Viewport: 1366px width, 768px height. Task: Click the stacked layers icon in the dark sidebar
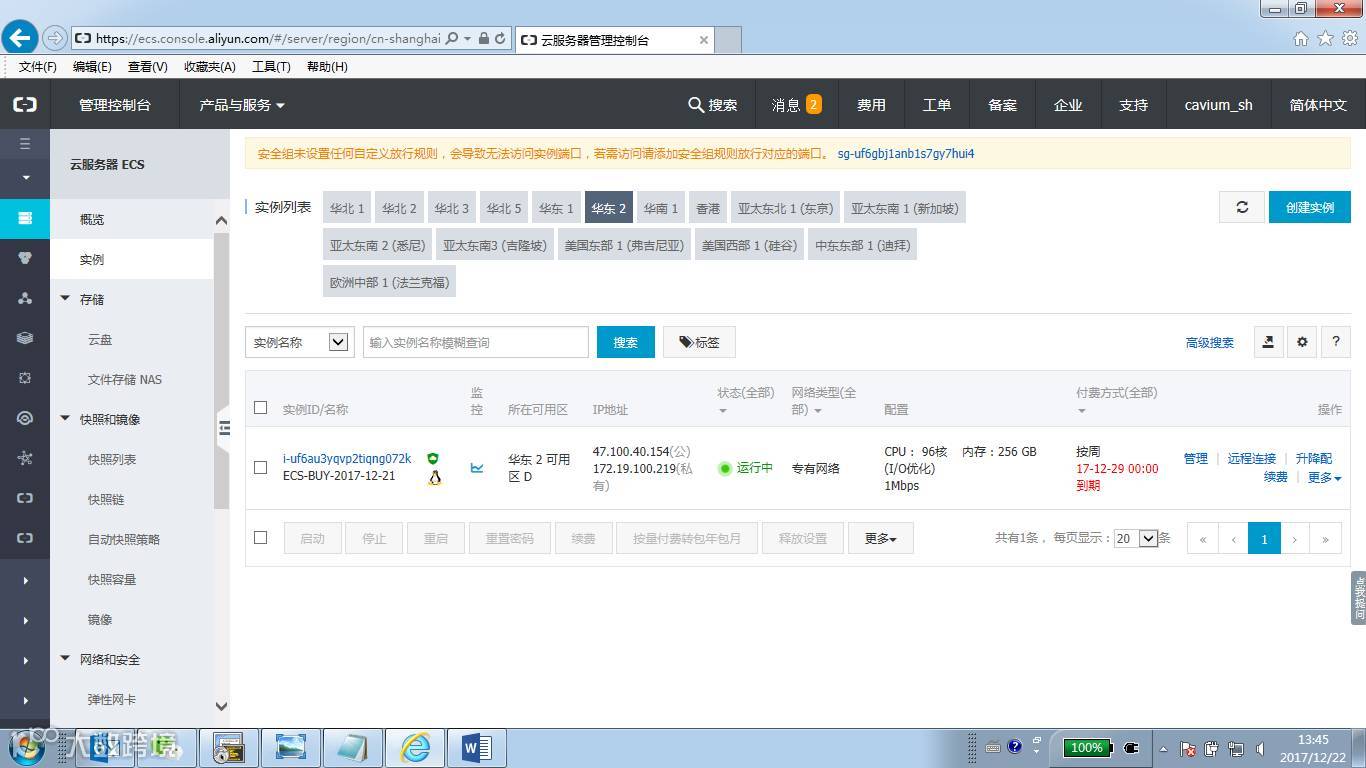[x=25, y=338]
